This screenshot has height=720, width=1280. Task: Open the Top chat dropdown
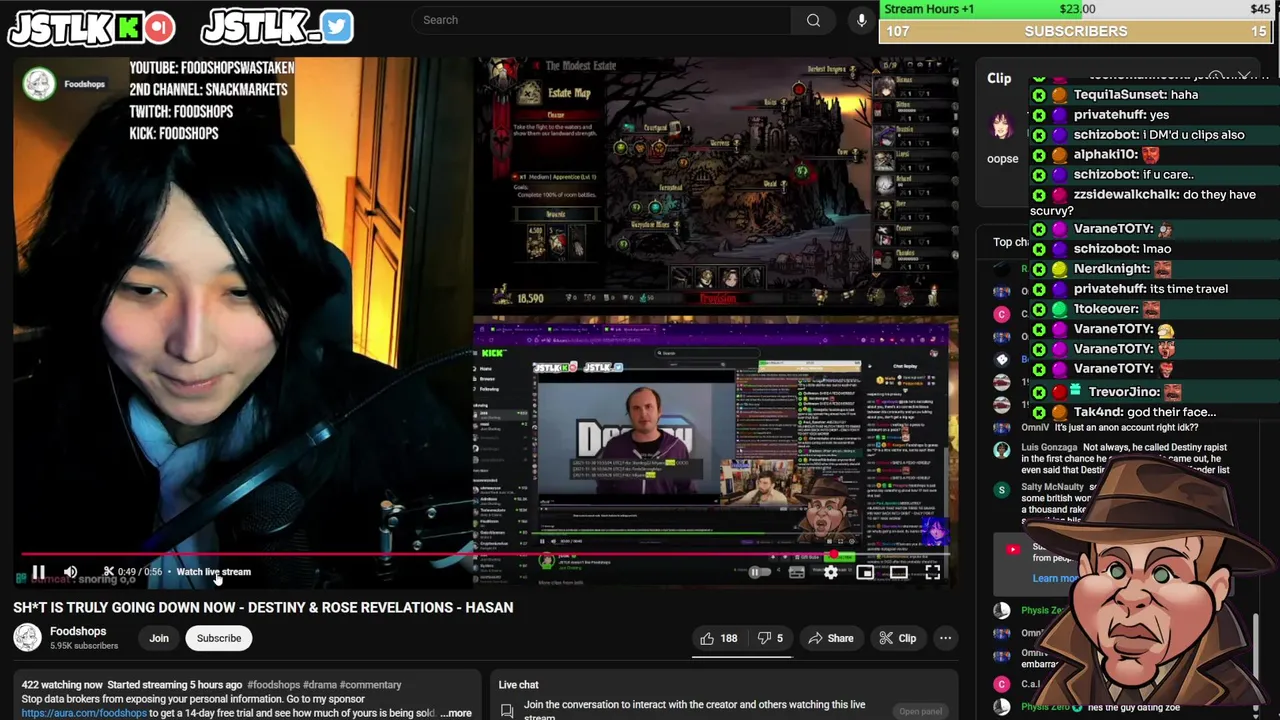1010,242
